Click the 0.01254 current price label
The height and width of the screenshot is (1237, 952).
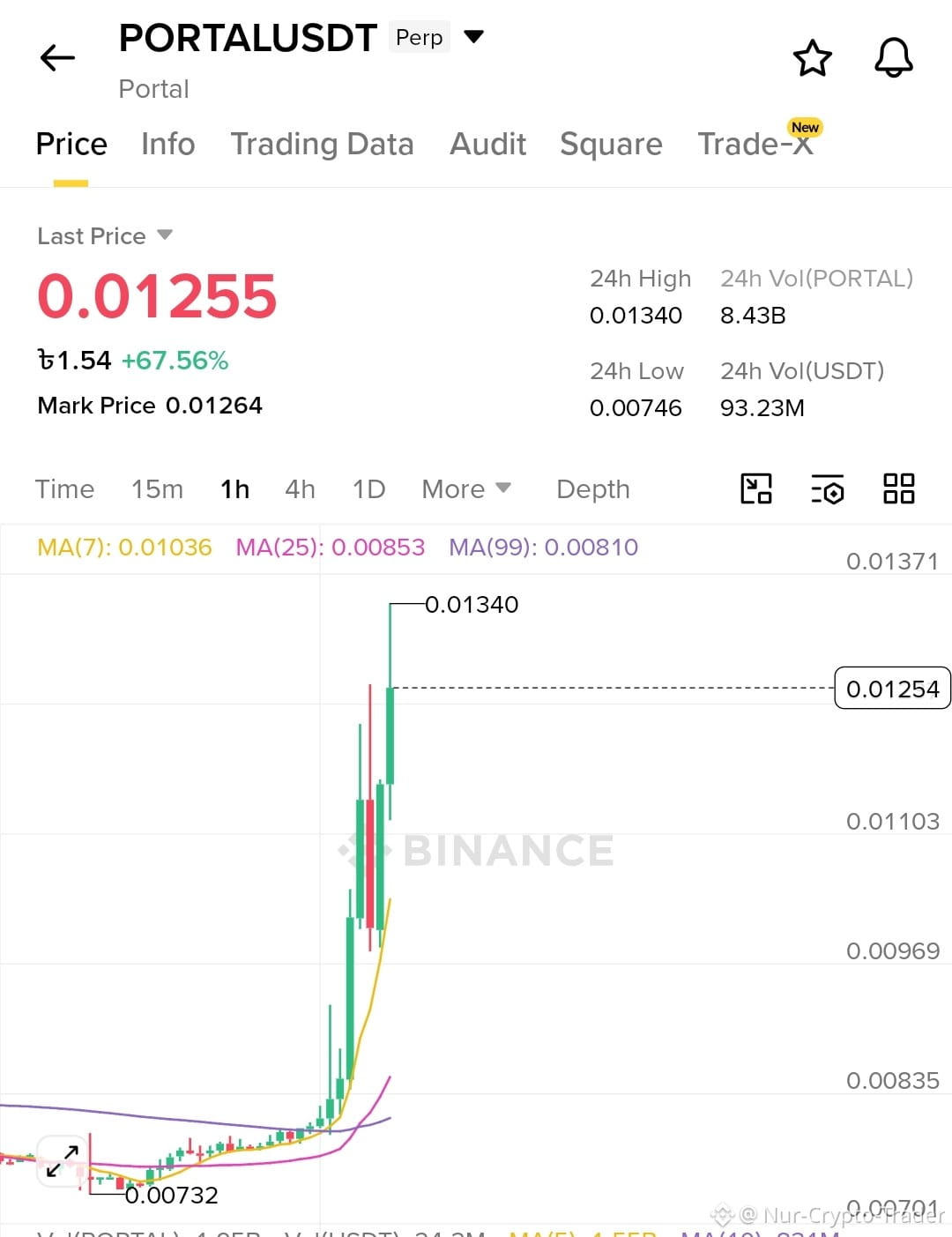pyautogui.click(x=892, y=689)
